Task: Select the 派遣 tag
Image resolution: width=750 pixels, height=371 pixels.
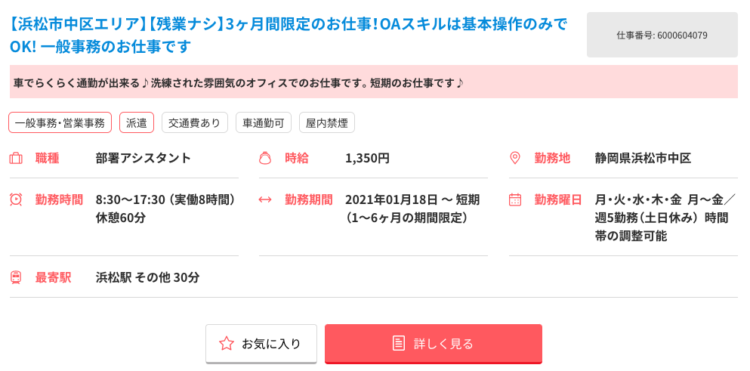Action: tap(136, 122)
